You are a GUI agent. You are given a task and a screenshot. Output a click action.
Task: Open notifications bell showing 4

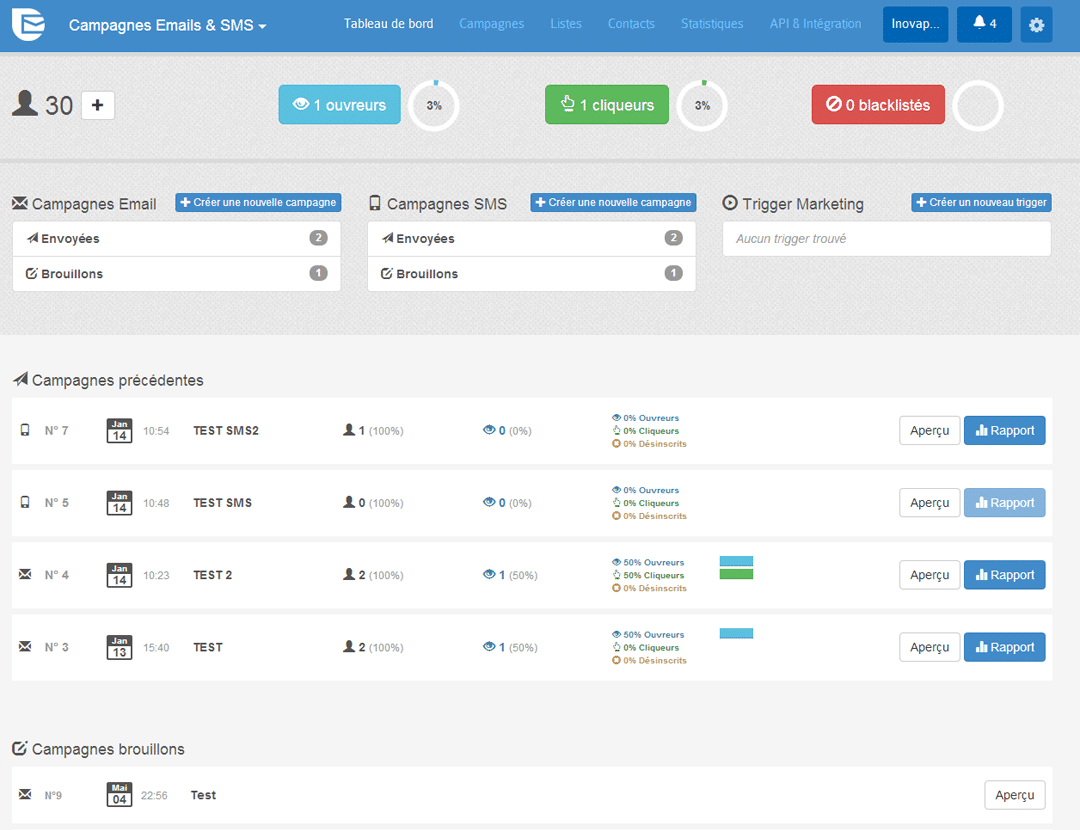pyautogui.click(x=984, y=25)
